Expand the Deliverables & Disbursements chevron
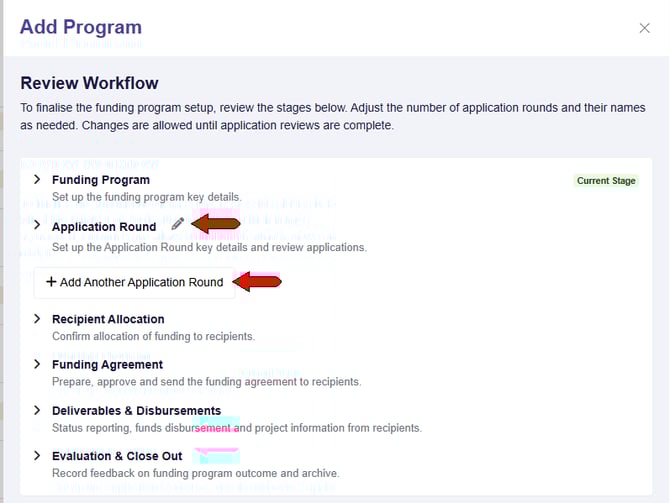Screen dimensions: 670x503 37,410
